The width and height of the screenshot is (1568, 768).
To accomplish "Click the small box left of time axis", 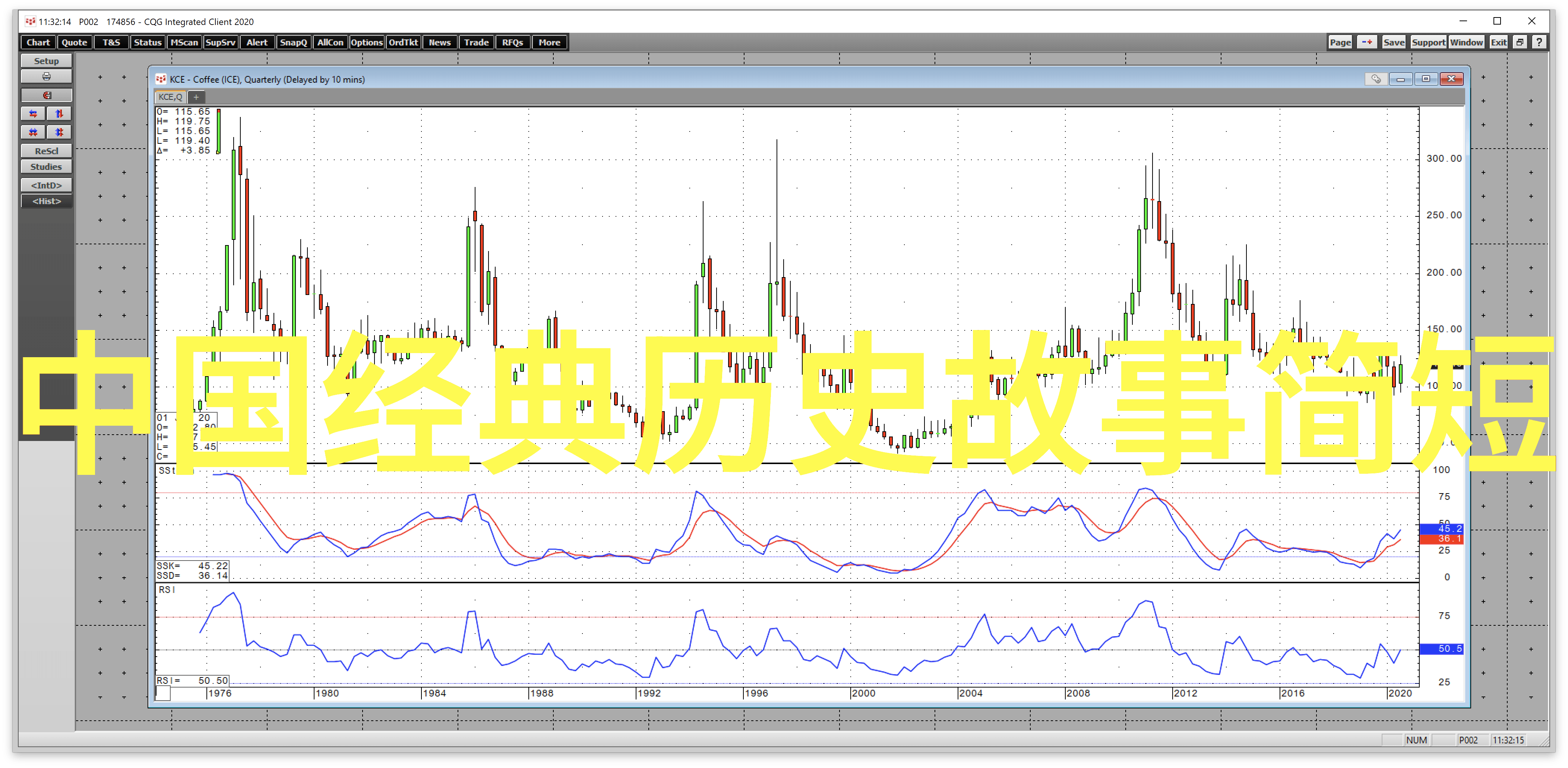I will 163,693.
